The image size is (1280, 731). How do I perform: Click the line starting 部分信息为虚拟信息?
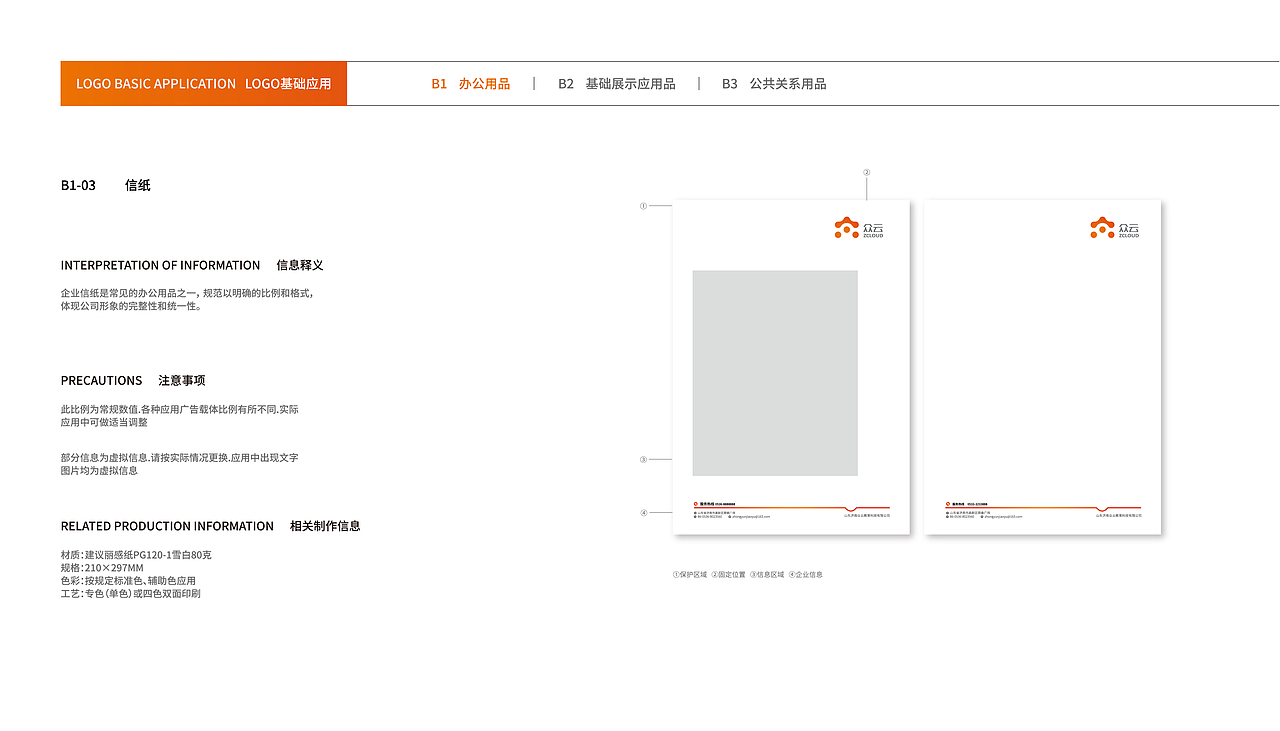(180, 457)
